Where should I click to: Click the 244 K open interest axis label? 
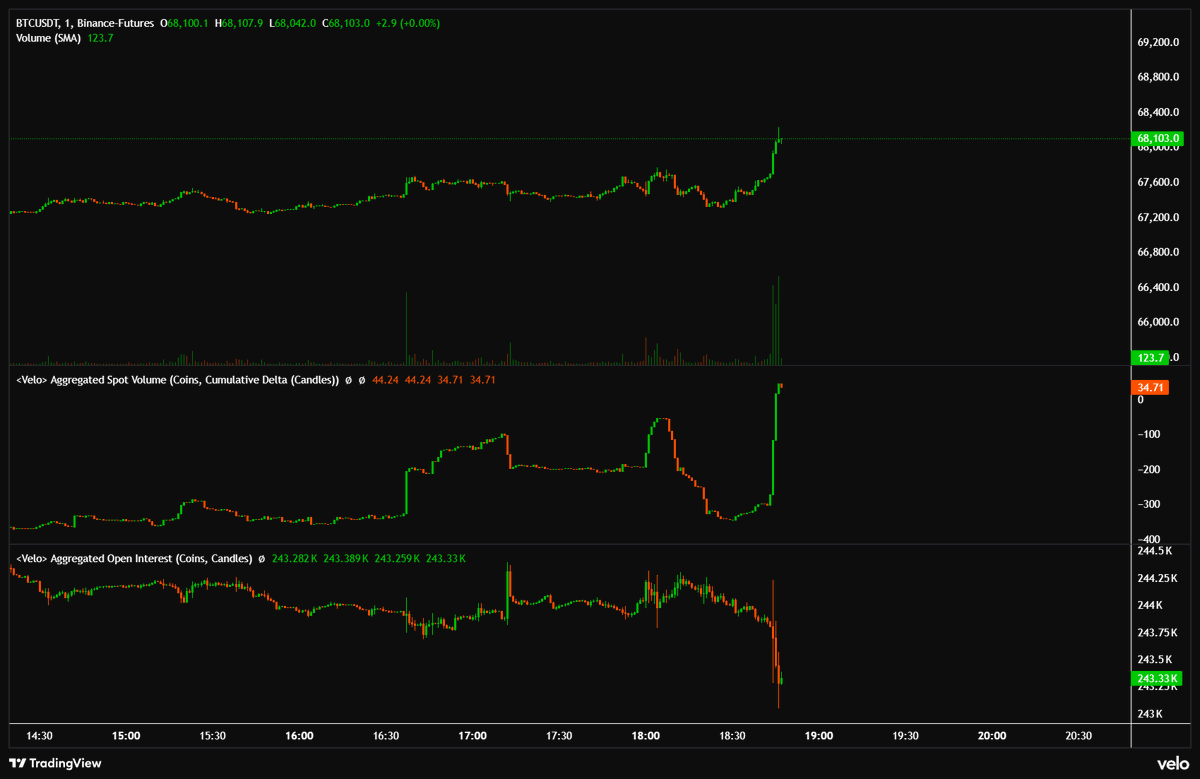(x=1150, y=605)
